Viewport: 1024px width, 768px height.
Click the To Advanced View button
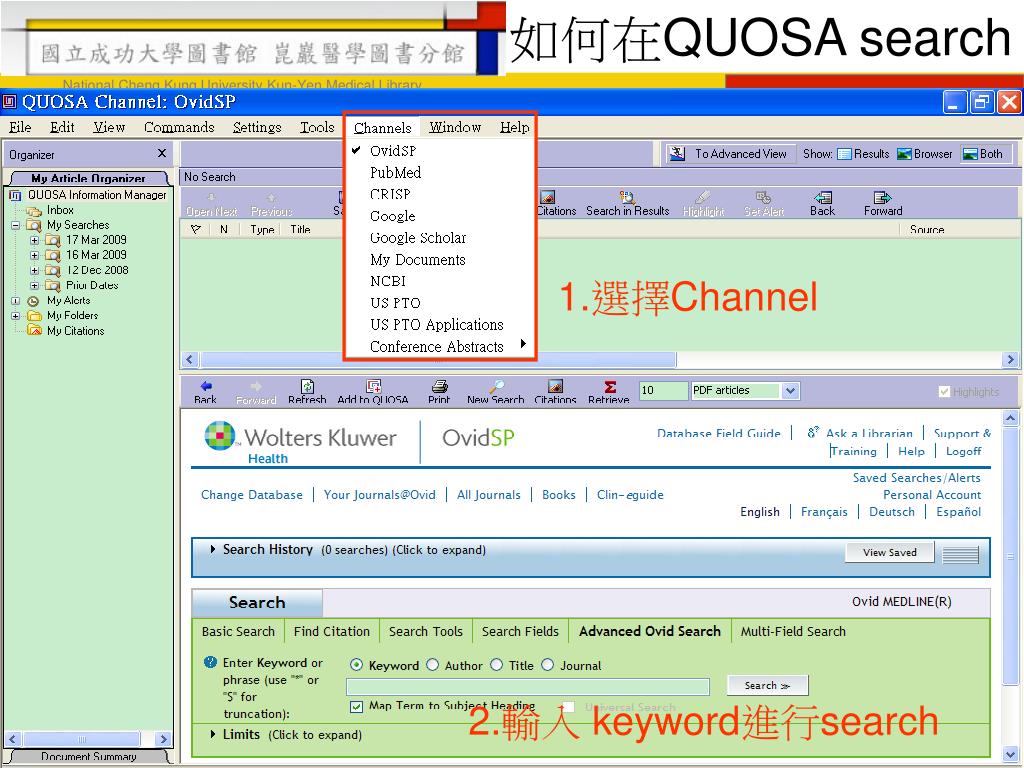(x=730, y=154)
